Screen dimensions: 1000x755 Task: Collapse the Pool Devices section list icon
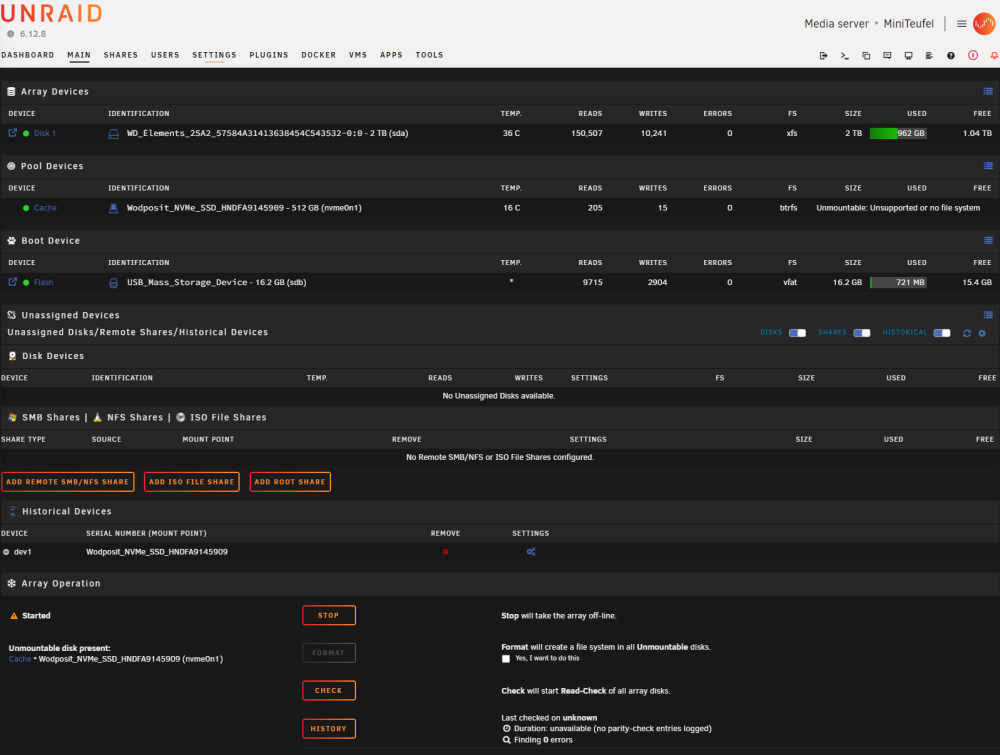click(988, 166)
